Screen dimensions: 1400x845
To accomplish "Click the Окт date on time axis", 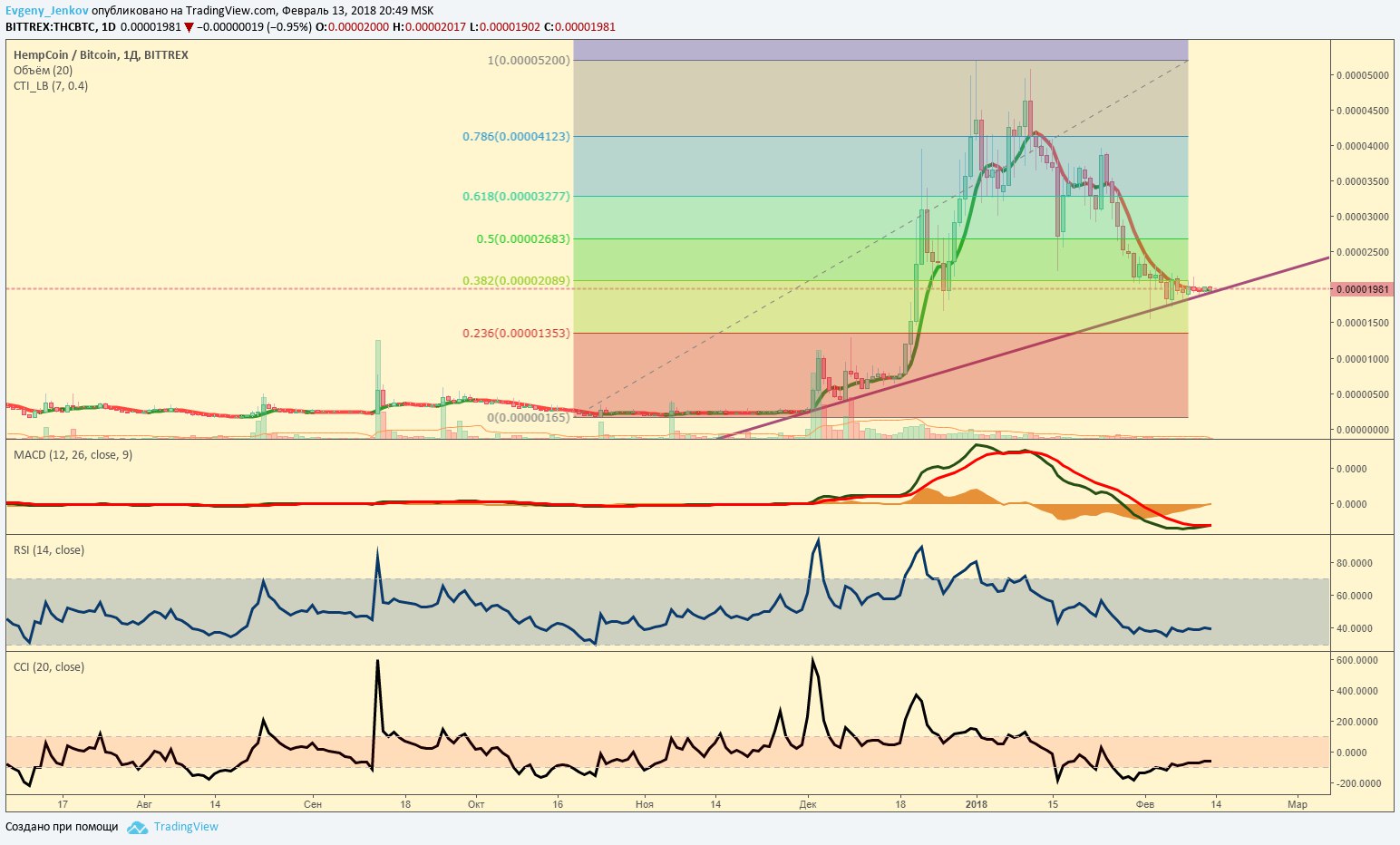I will [475, 804].
